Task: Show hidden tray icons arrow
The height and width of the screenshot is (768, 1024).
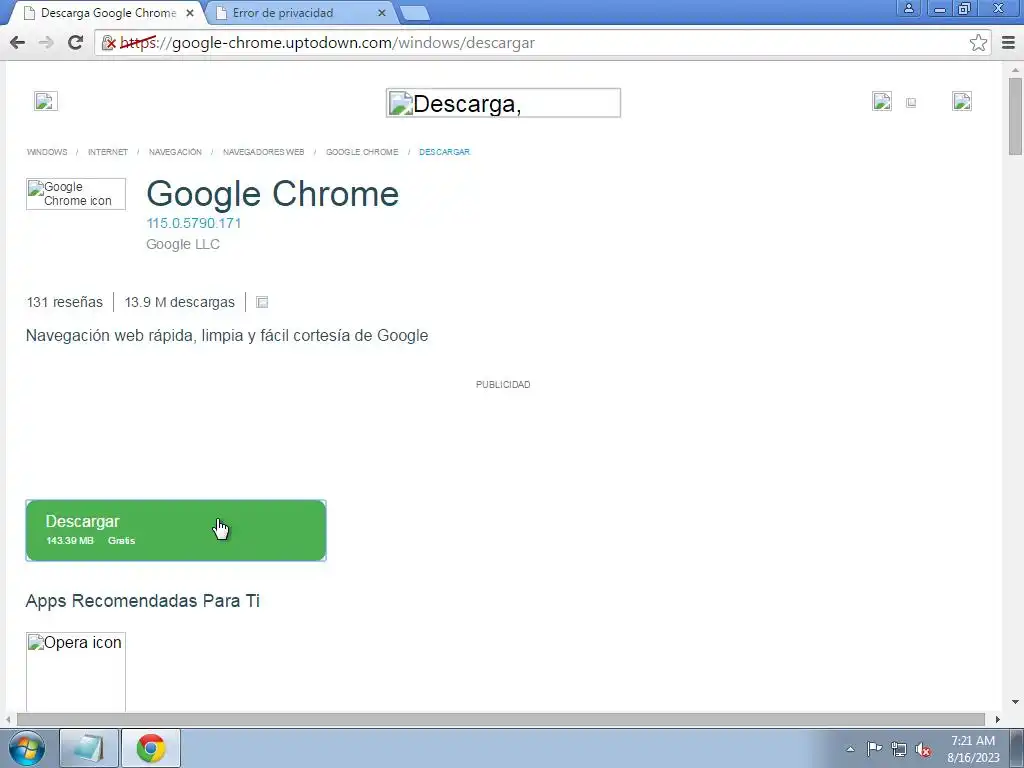Action: (x=850, y=749)
